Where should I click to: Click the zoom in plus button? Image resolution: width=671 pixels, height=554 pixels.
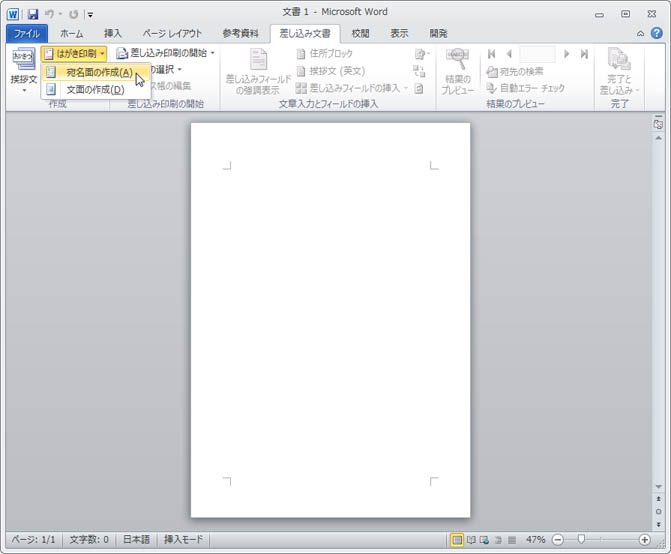[x=644, y=539]
